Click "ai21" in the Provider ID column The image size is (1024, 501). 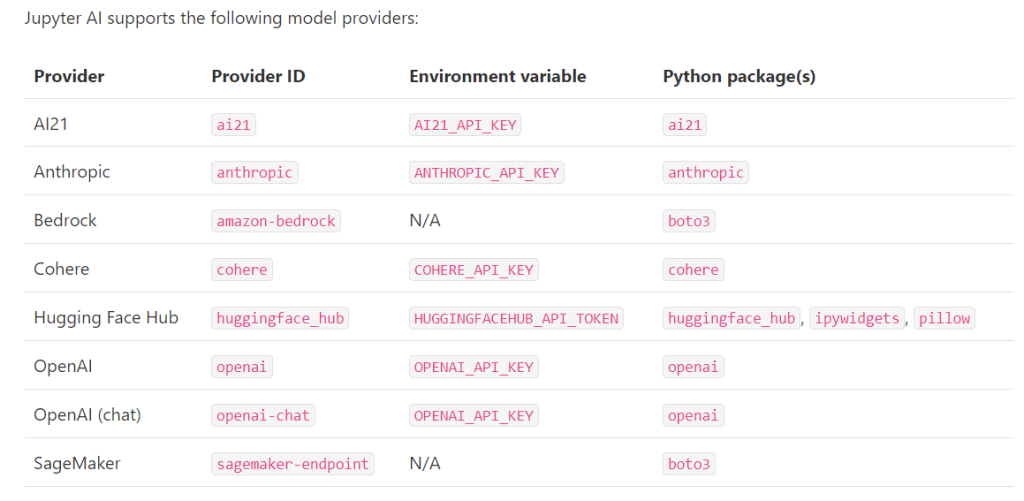click(233, 125)
